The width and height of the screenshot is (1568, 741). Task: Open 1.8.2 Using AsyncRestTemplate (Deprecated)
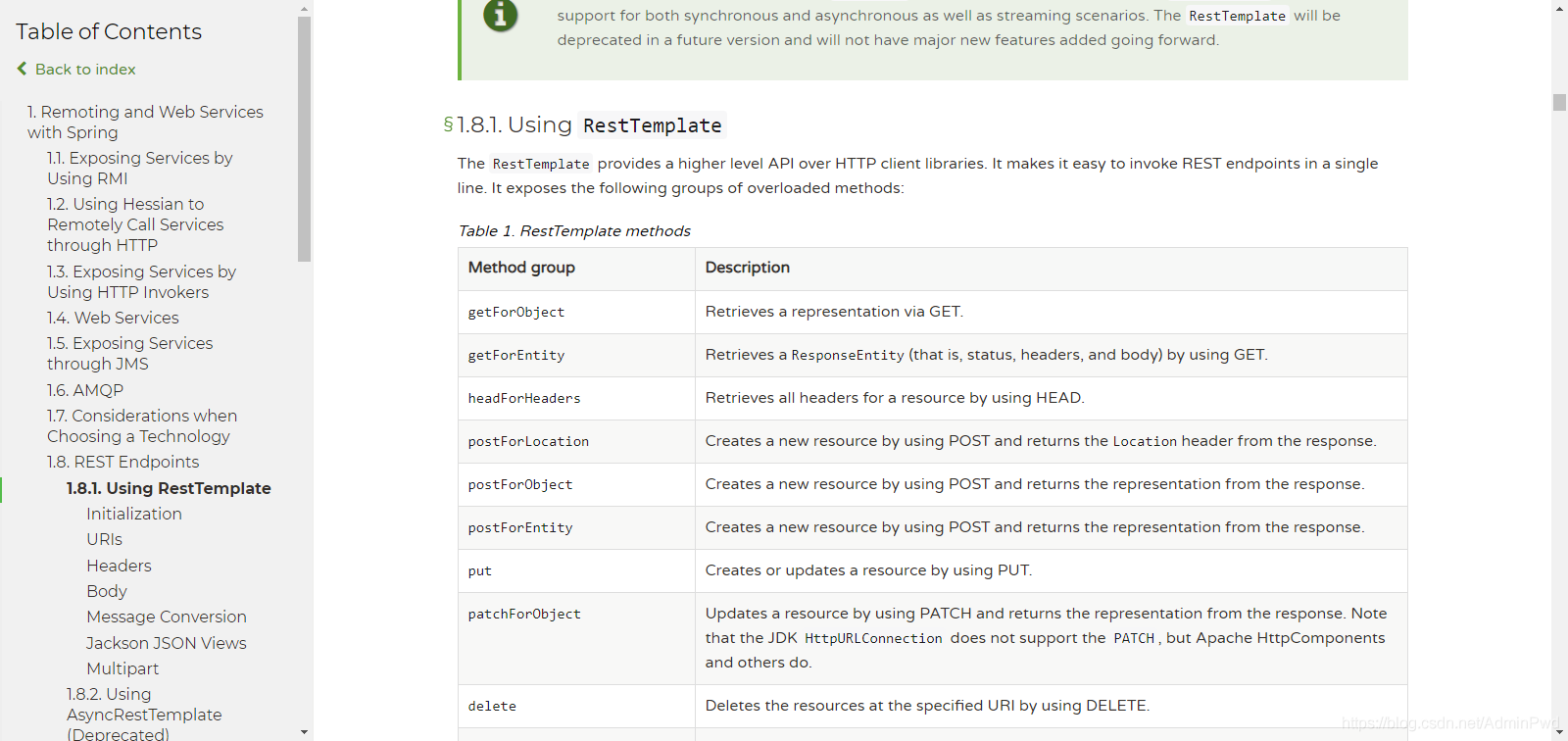point(144,714)
